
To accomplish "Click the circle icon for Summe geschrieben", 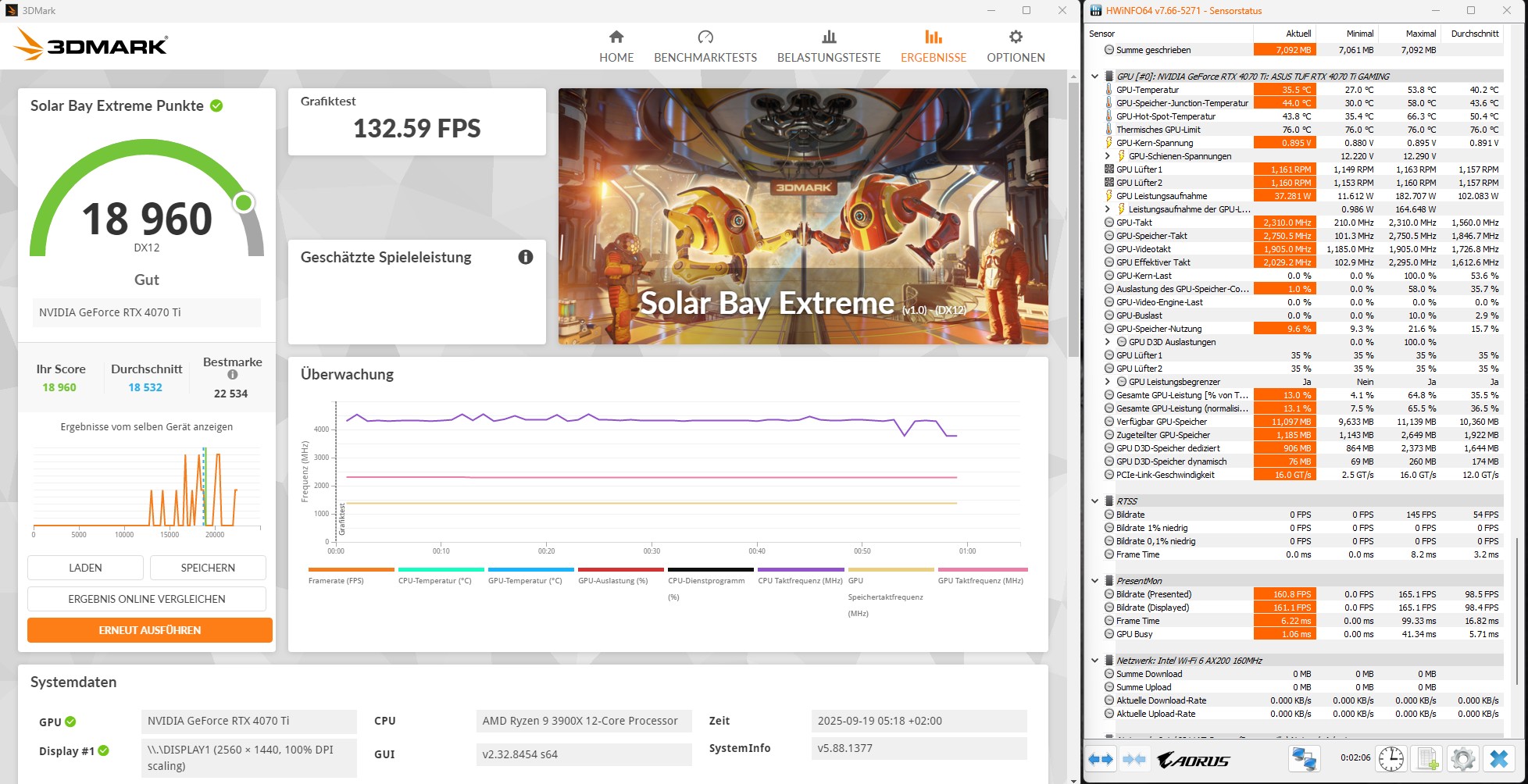I will pos(1109,50).
